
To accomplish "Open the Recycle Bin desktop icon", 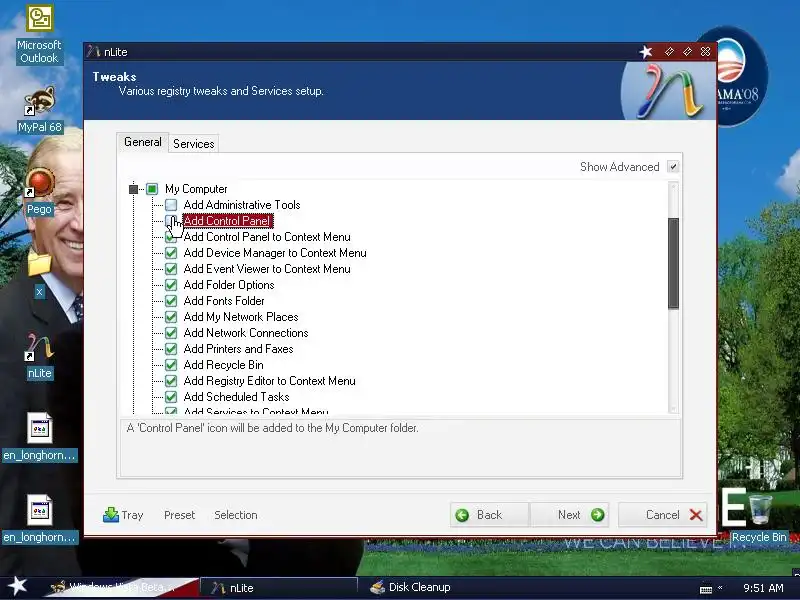I will coord(759,518).
